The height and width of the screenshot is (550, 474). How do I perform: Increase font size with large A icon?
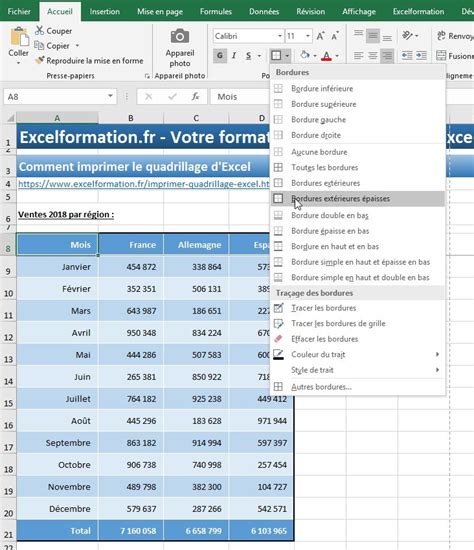[x=320, y=36]
